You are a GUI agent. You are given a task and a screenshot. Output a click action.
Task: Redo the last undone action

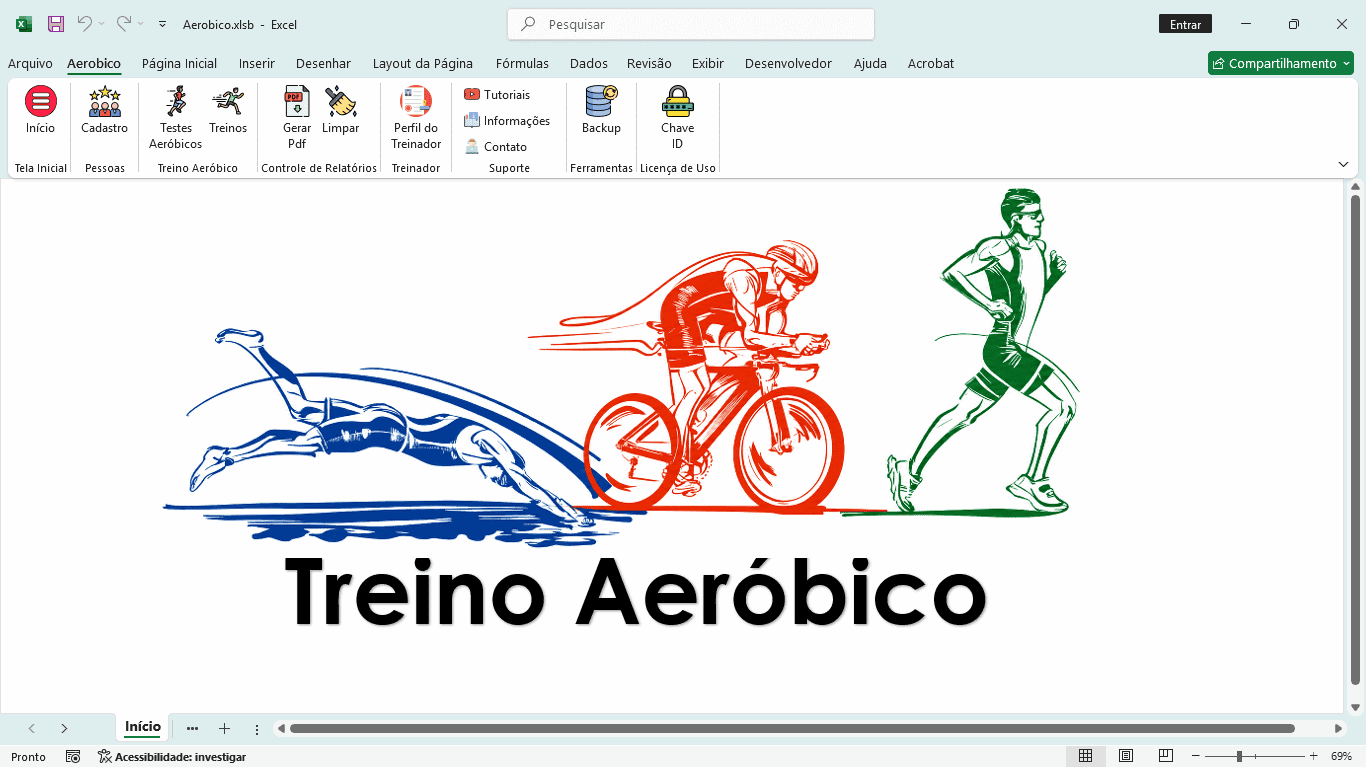click(x=123, y=23)
